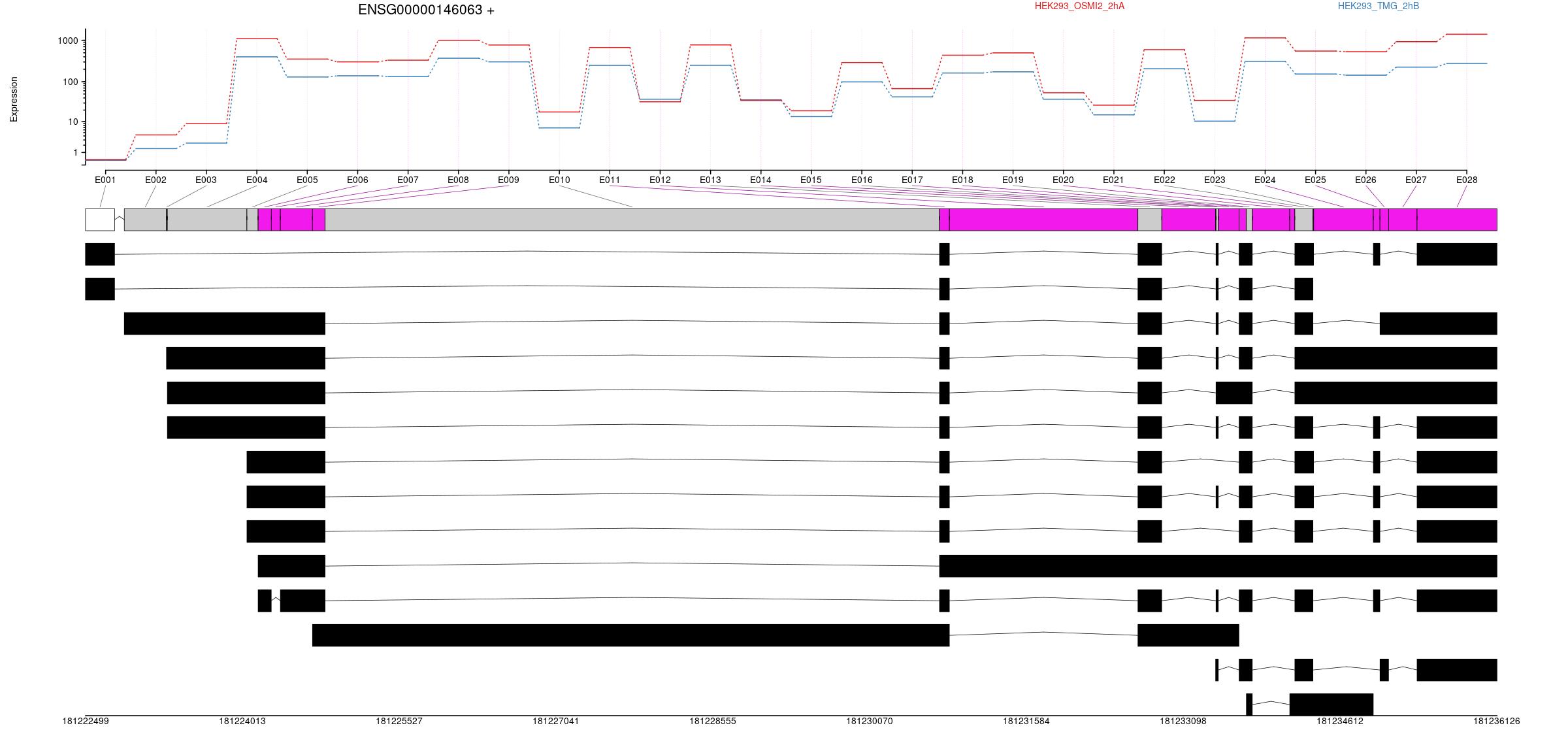
Task: Click exon label E025
Action: click(1315, 180)
